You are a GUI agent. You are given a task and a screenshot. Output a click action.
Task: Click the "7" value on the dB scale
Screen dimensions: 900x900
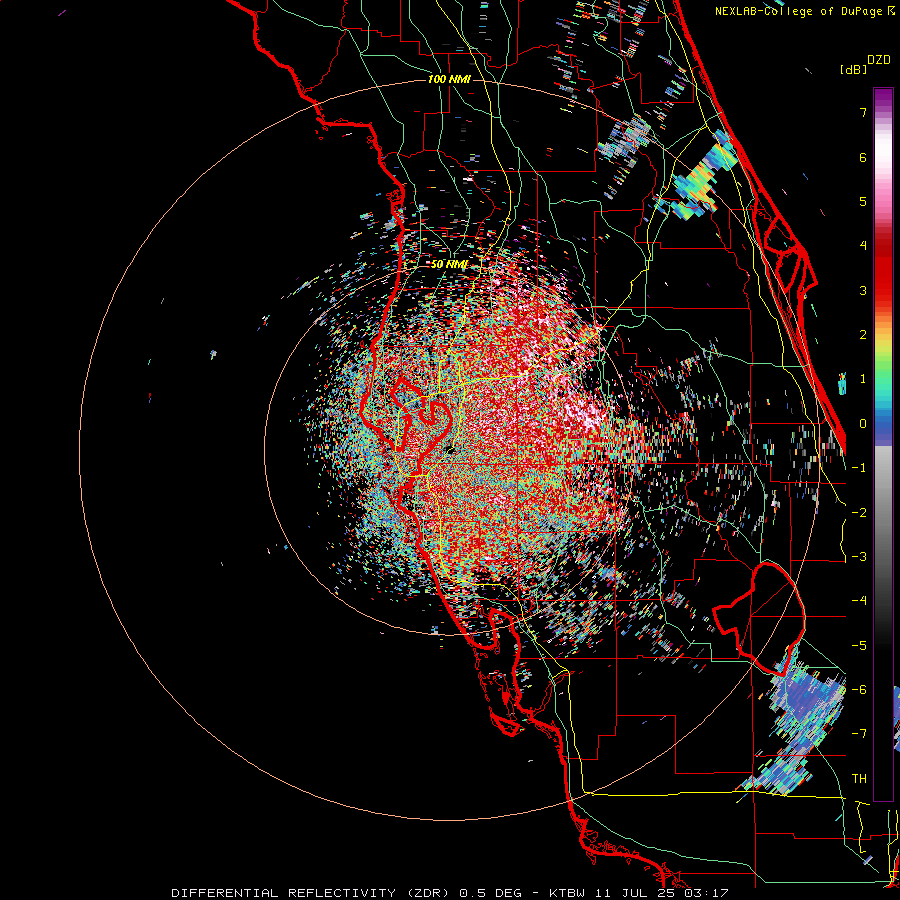click(x=863, y=112)
